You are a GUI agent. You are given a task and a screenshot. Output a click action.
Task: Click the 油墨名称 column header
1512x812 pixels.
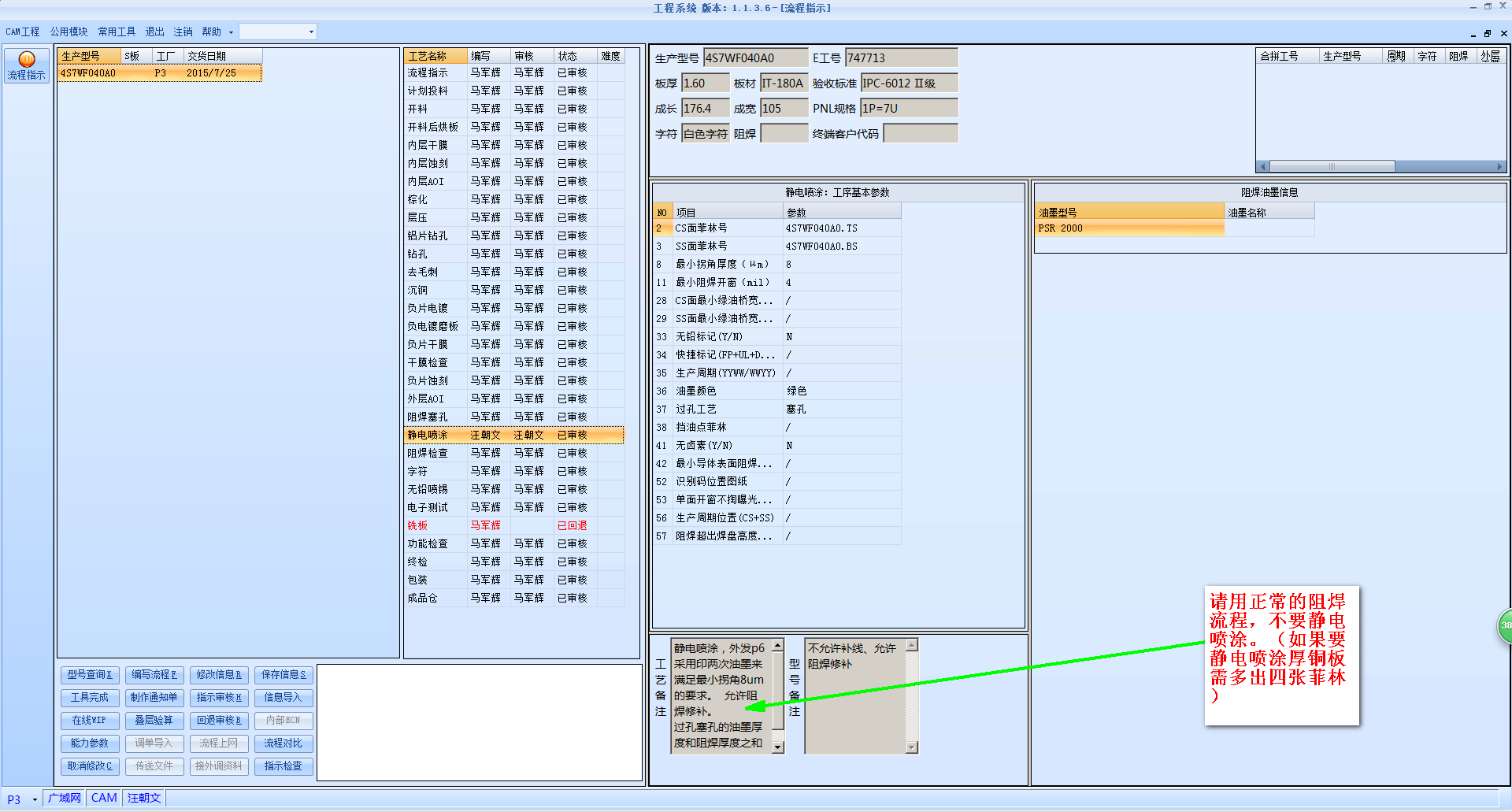1269,212
